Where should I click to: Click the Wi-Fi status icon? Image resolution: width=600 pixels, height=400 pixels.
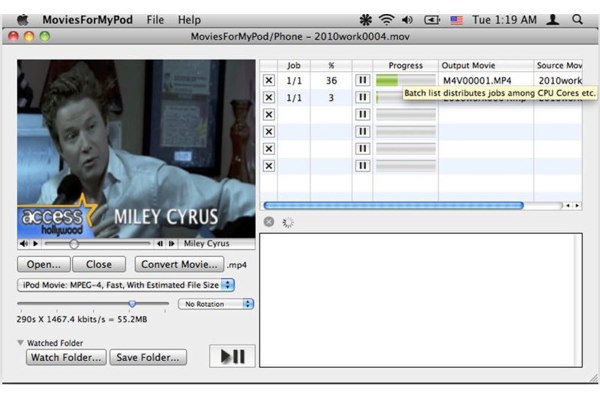pyautogui.click(x=386, y=20)
